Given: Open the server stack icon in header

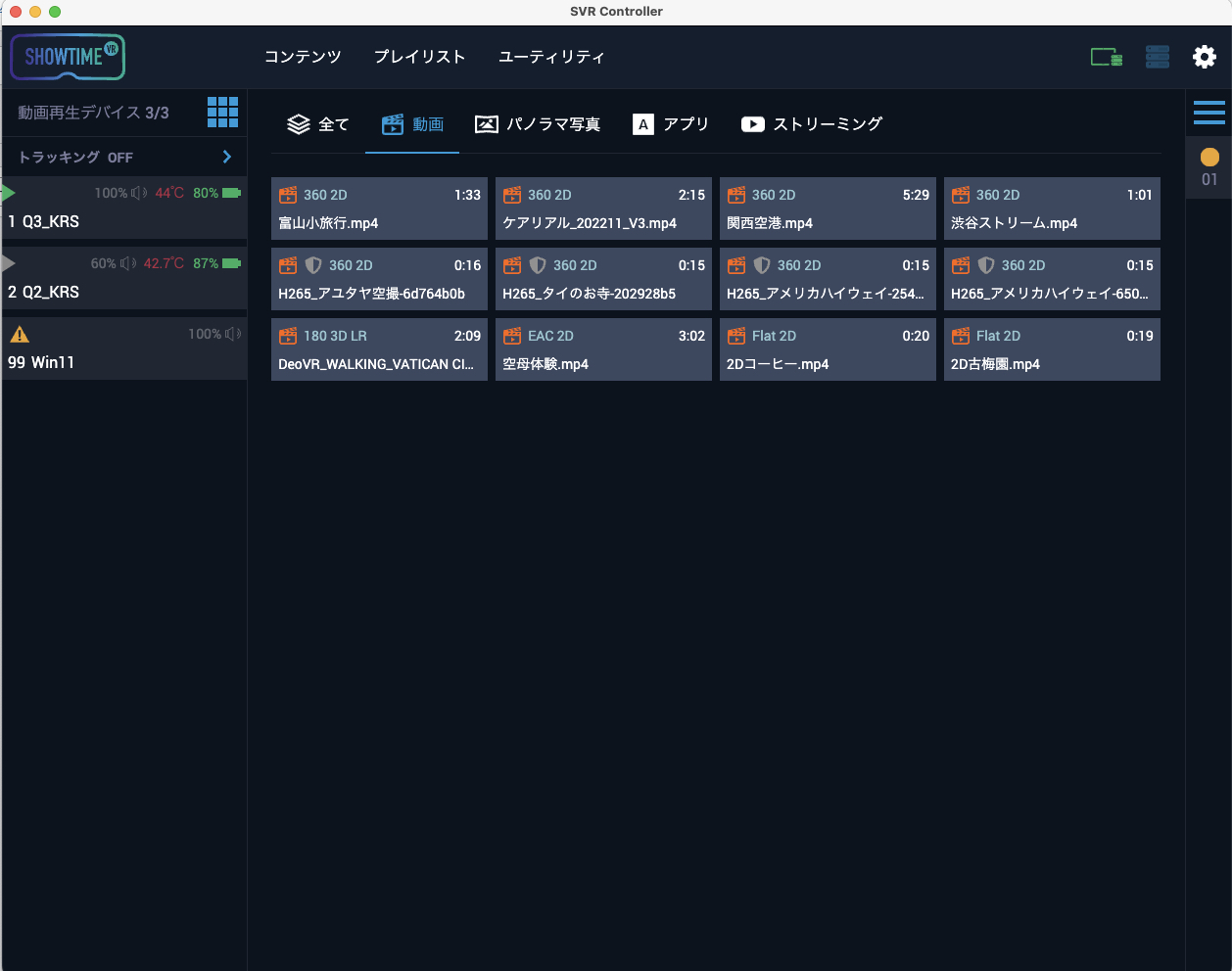Looking at the screenshot, I should click(1158, 57).
